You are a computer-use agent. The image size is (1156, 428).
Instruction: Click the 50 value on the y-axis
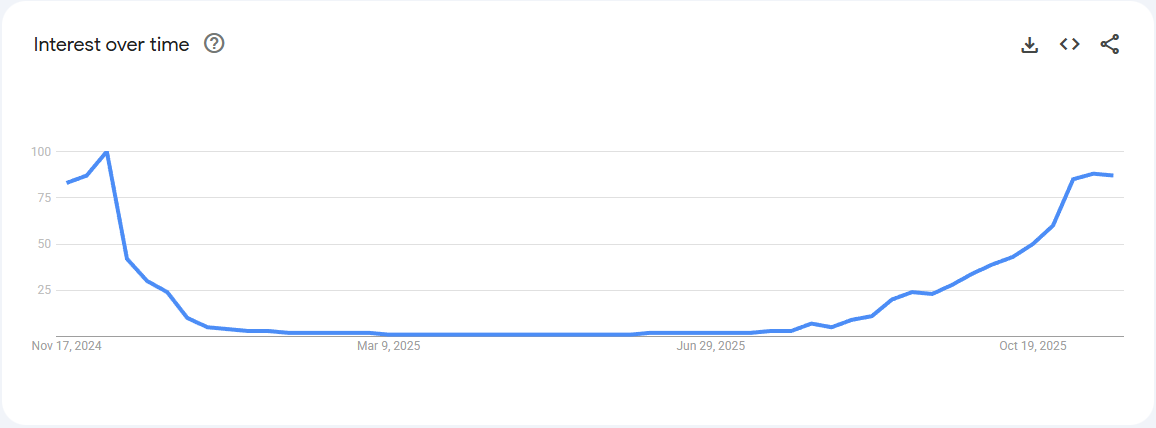pos(43,244)
